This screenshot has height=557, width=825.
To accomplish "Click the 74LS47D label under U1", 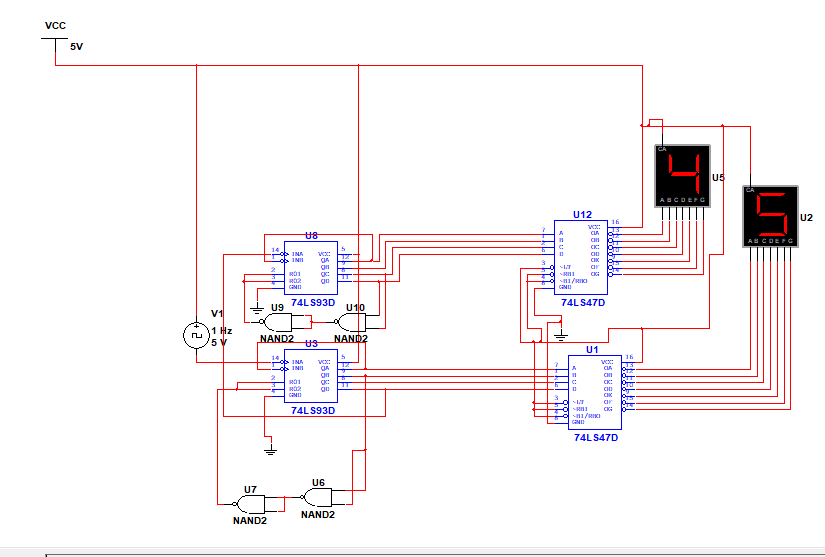I will [596, 438].
